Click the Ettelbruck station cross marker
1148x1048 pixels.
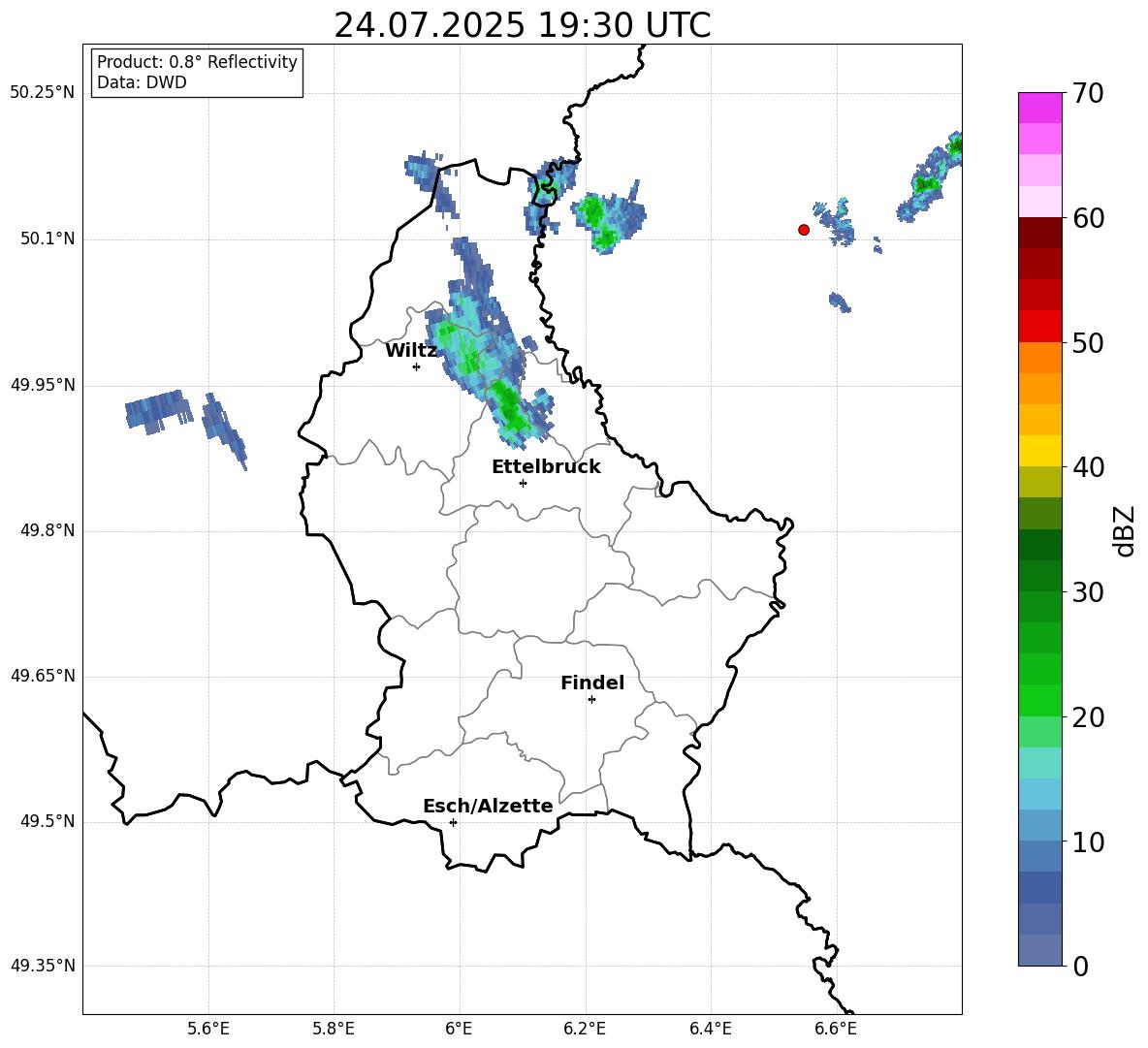(x=523, y=483)
